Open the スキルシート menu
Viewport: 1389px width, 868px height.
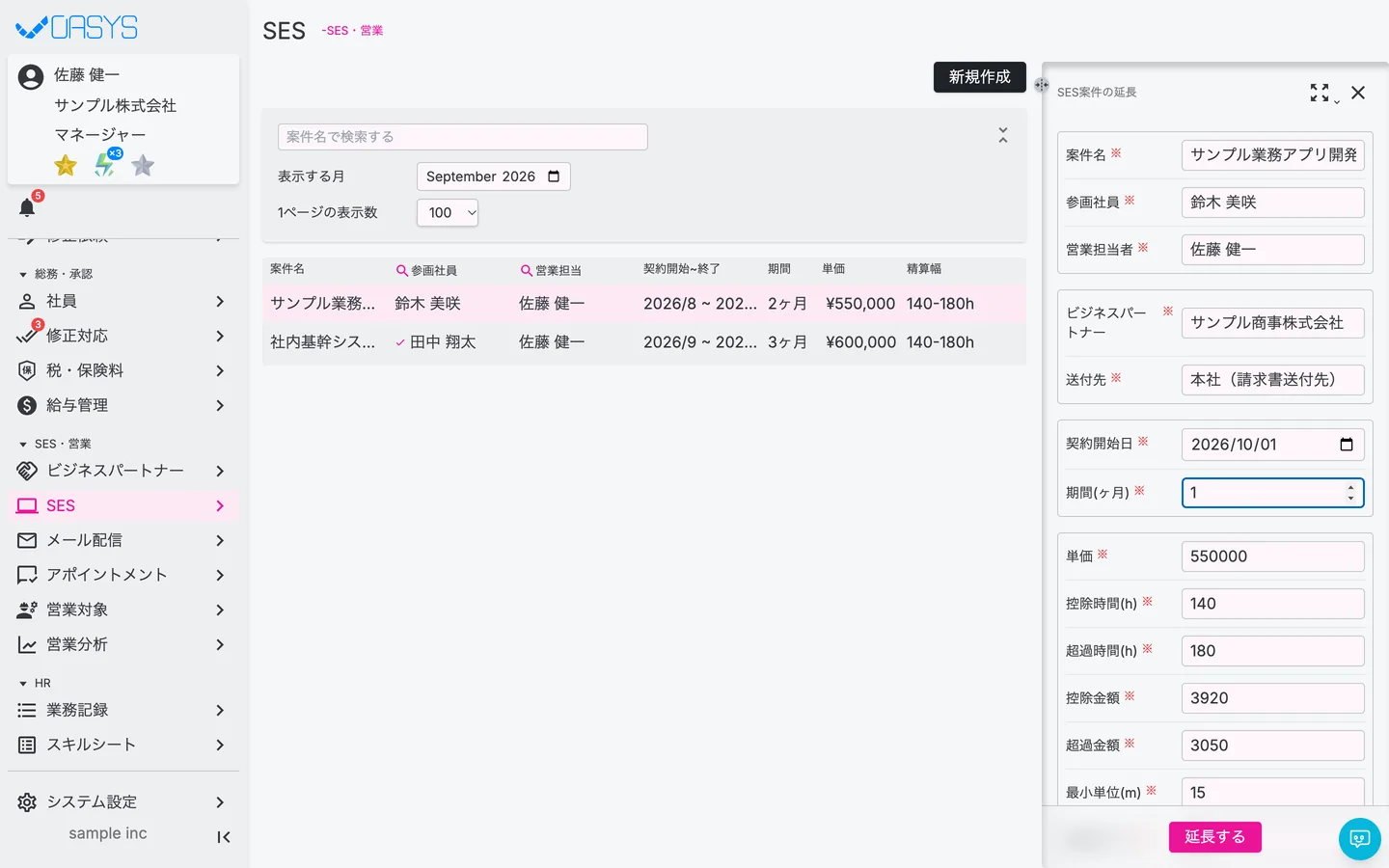(123, 745)
